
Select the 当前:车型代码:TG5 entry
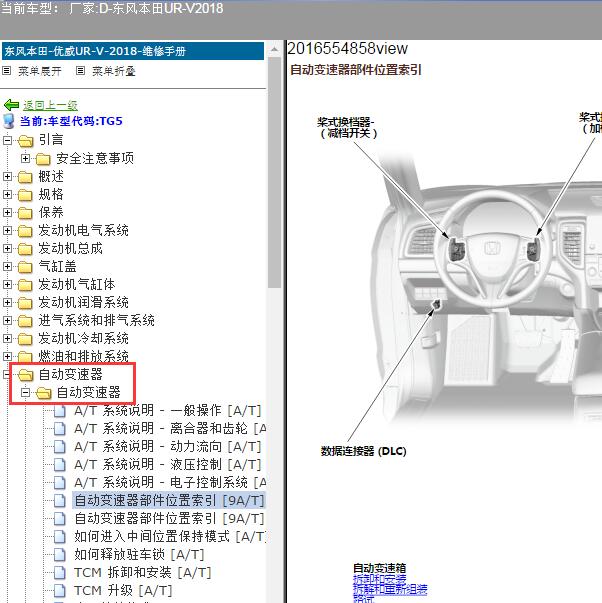(x=71, y=121)
